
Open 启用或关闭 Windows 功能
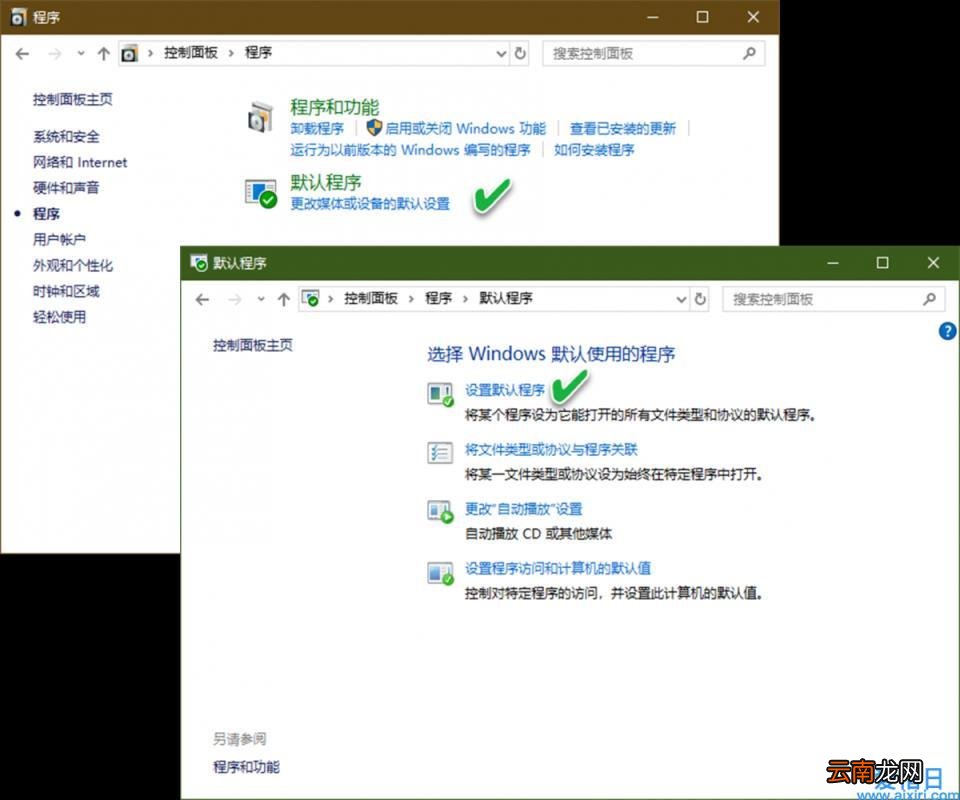point(465,129)
